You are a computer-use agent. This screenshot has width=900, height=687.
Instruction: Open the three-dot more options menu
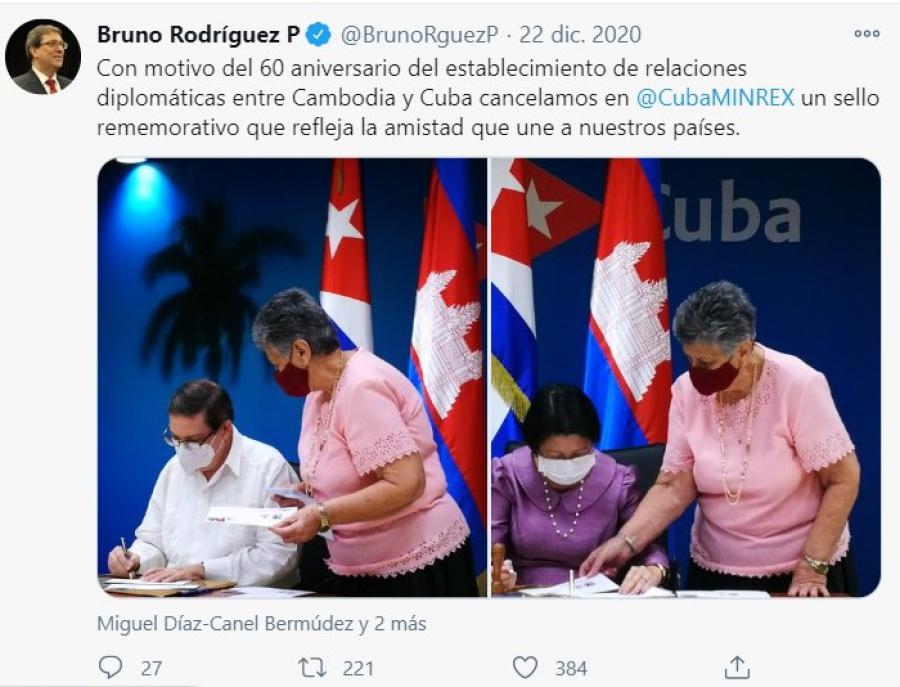(x=867, y=34)
